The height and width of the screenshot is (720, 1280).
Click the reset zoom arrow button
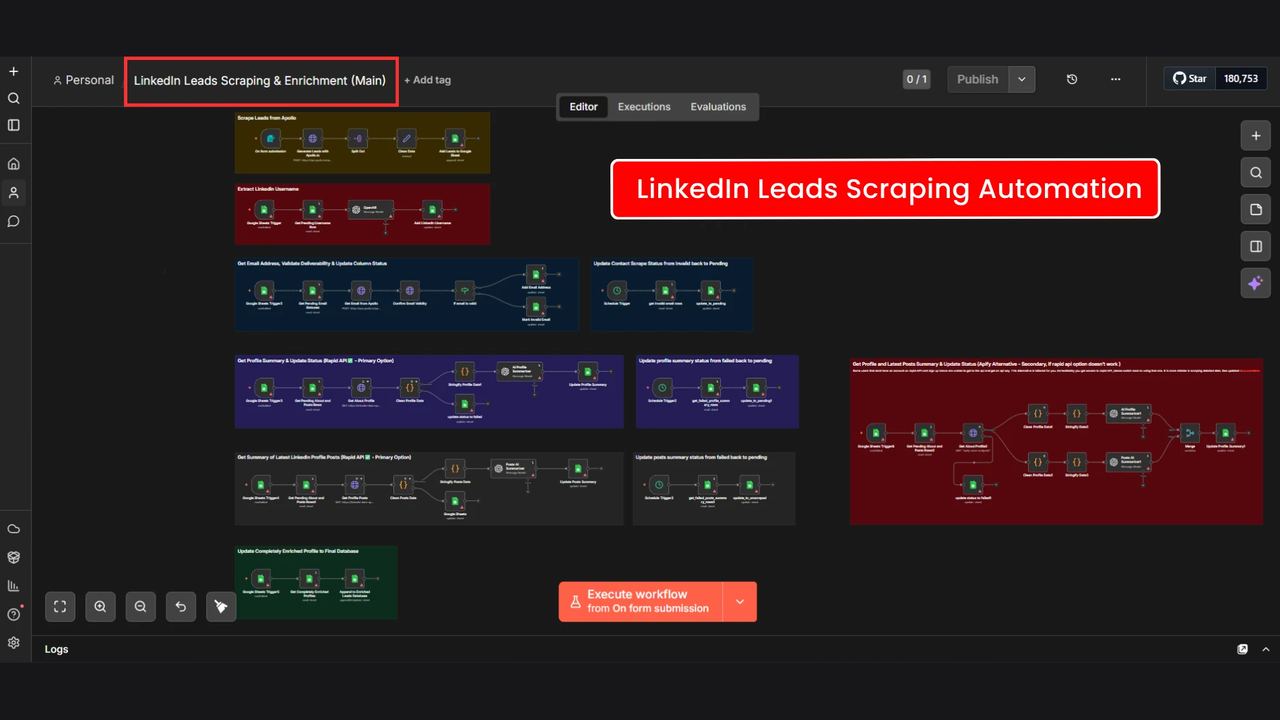point(181,606)
